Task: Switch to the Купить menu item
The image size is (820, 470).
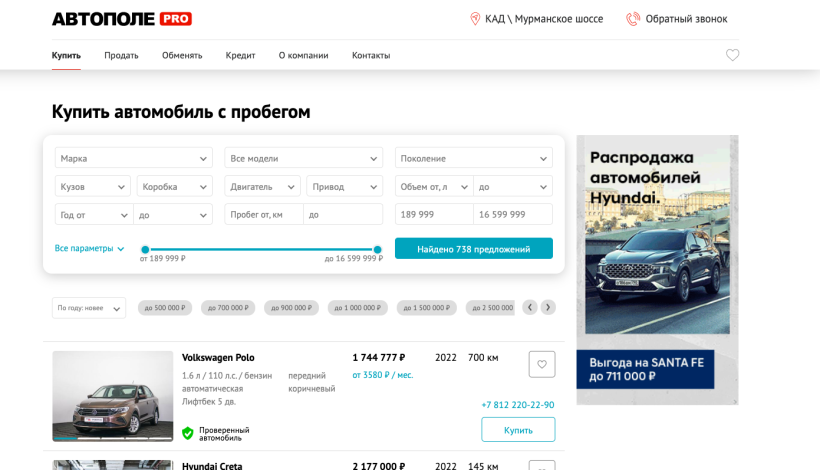Action: (x=66, y=55)
